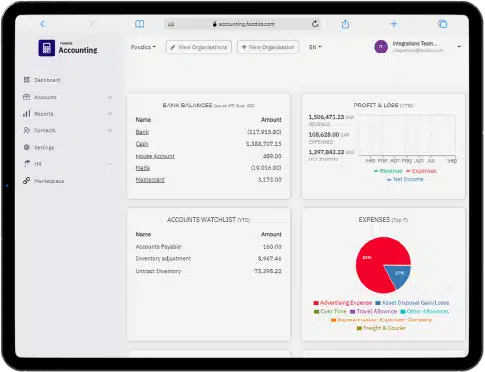The image size is (485, 372).
Task: Click the purple IT user avatar
Action: pos(381,47)
